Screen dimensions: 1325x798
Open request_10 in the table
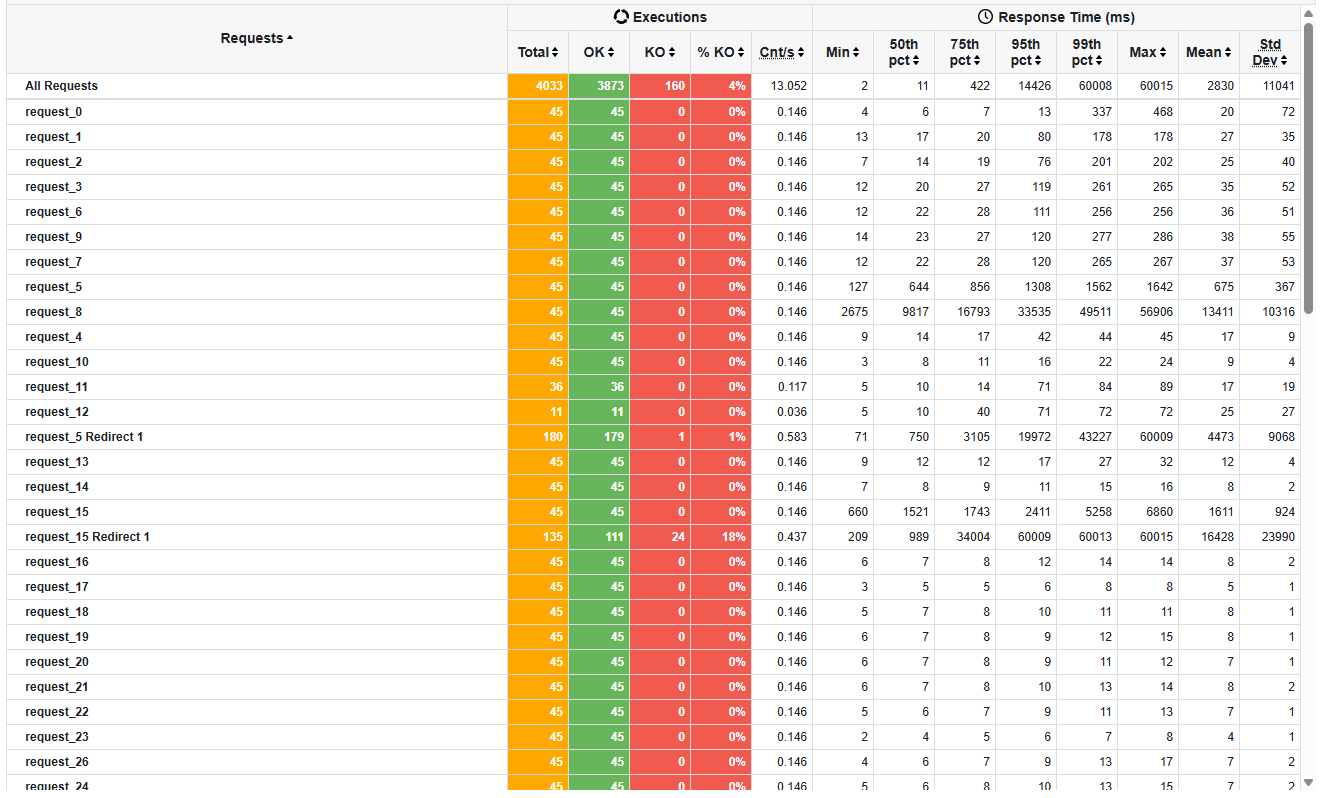pyautogui.click(x=57, y=362)
